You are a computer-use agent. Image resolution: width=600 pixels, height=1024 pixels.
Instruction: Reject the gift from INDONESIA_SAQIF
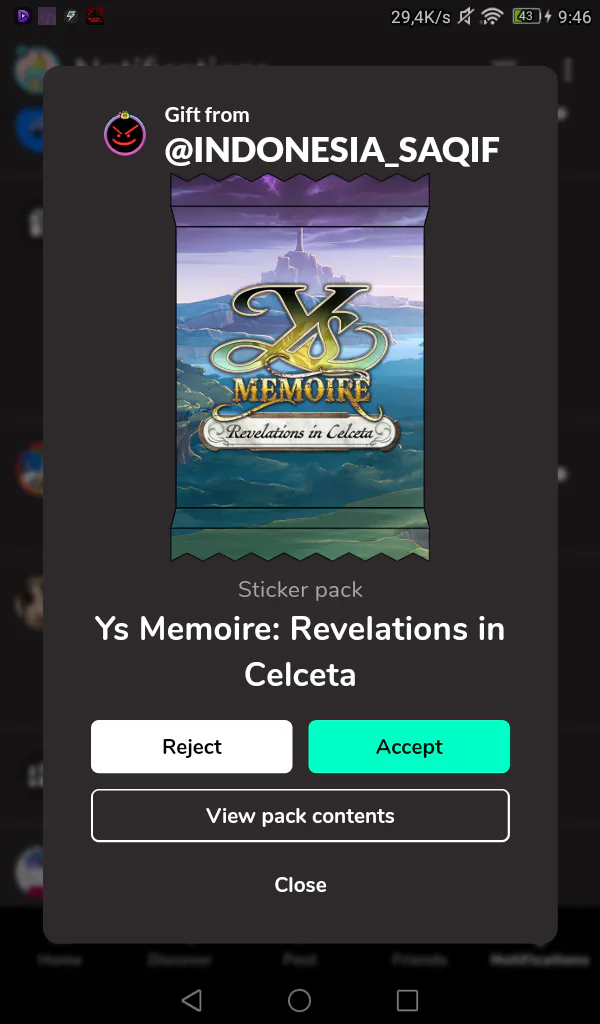pyautogui.click(x=191, y=746)
